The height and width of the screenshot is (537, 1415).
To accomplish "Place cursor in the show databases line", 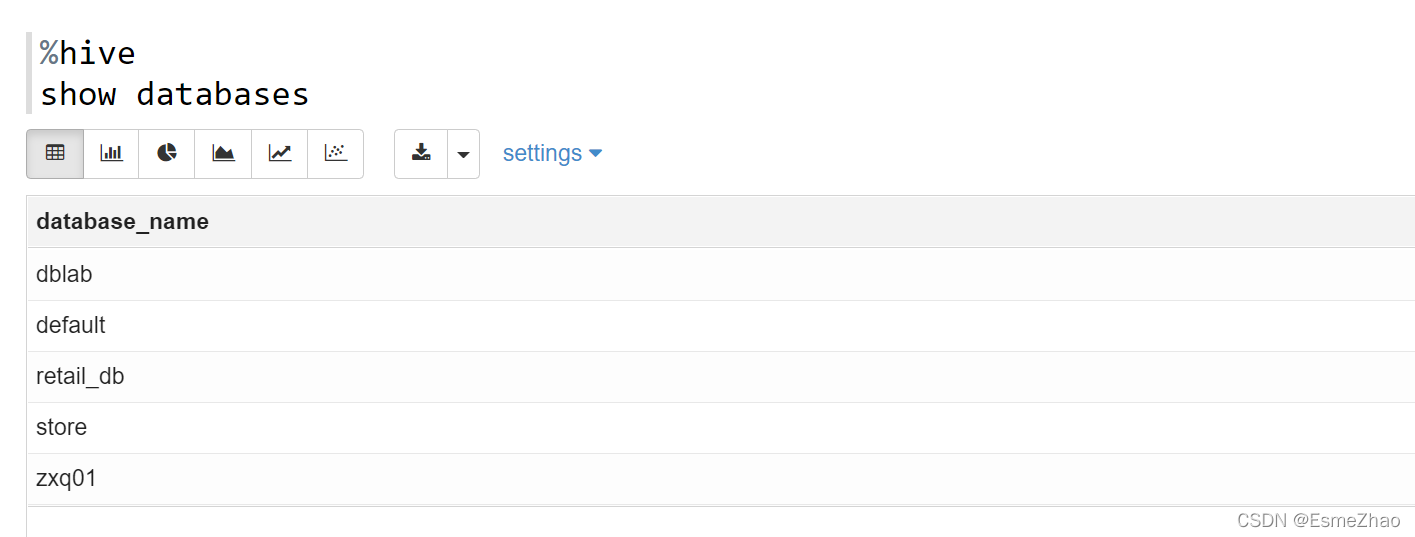I will (175, 94).
